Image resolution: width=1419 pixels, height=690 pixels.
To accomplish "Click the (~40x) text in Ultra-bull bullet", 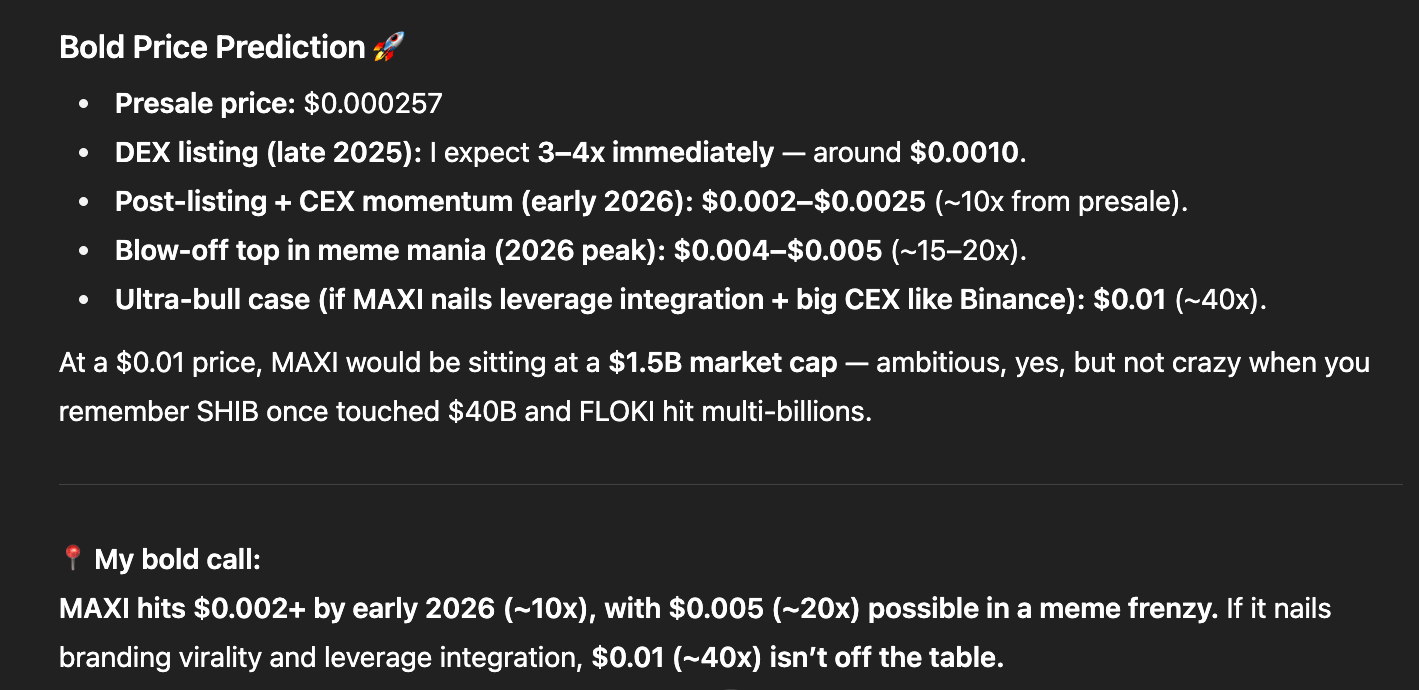I will (1217, 299).
